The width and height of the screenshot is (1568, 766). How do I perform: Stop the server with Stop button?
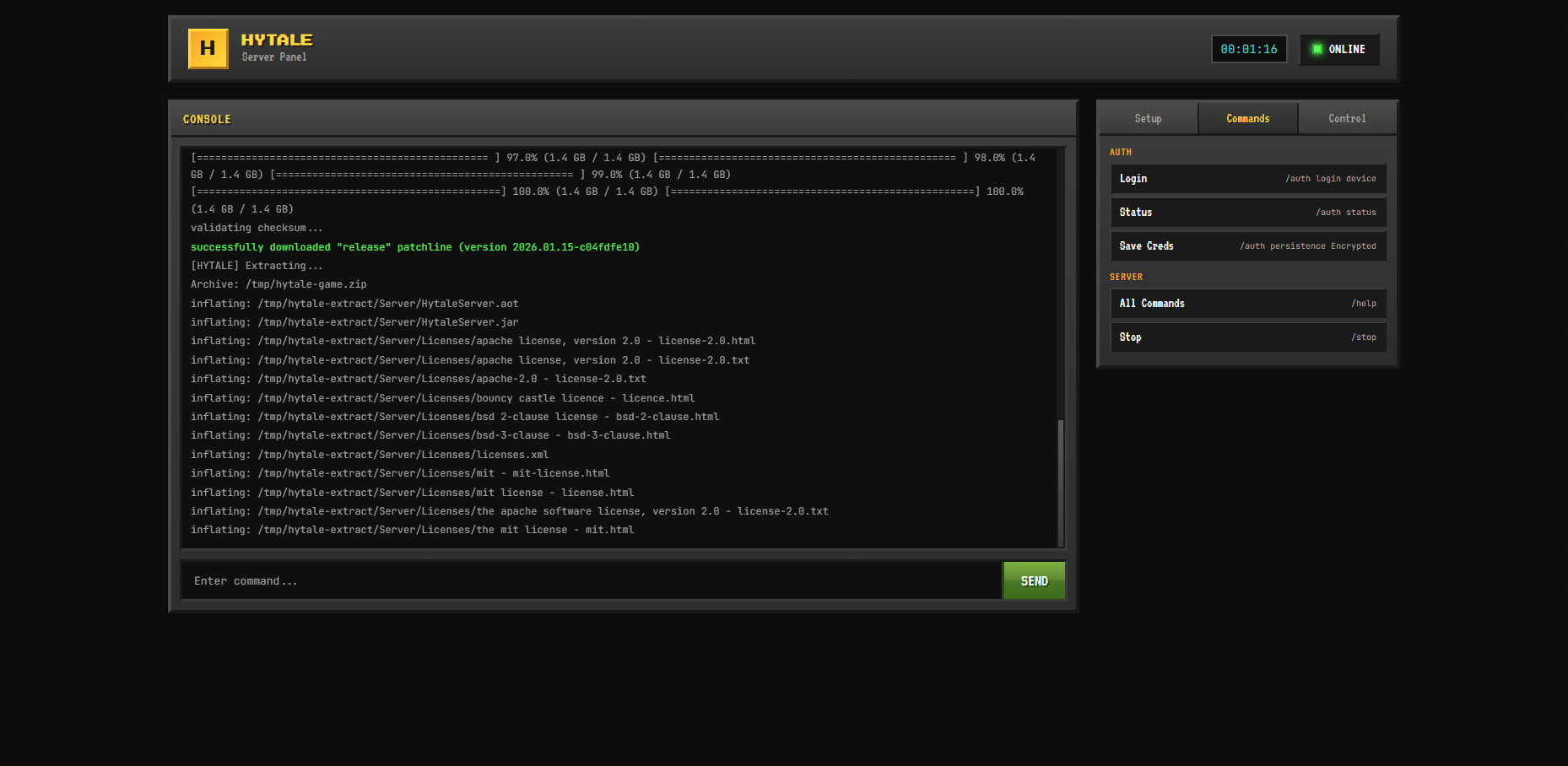(x=1247, y=337)
